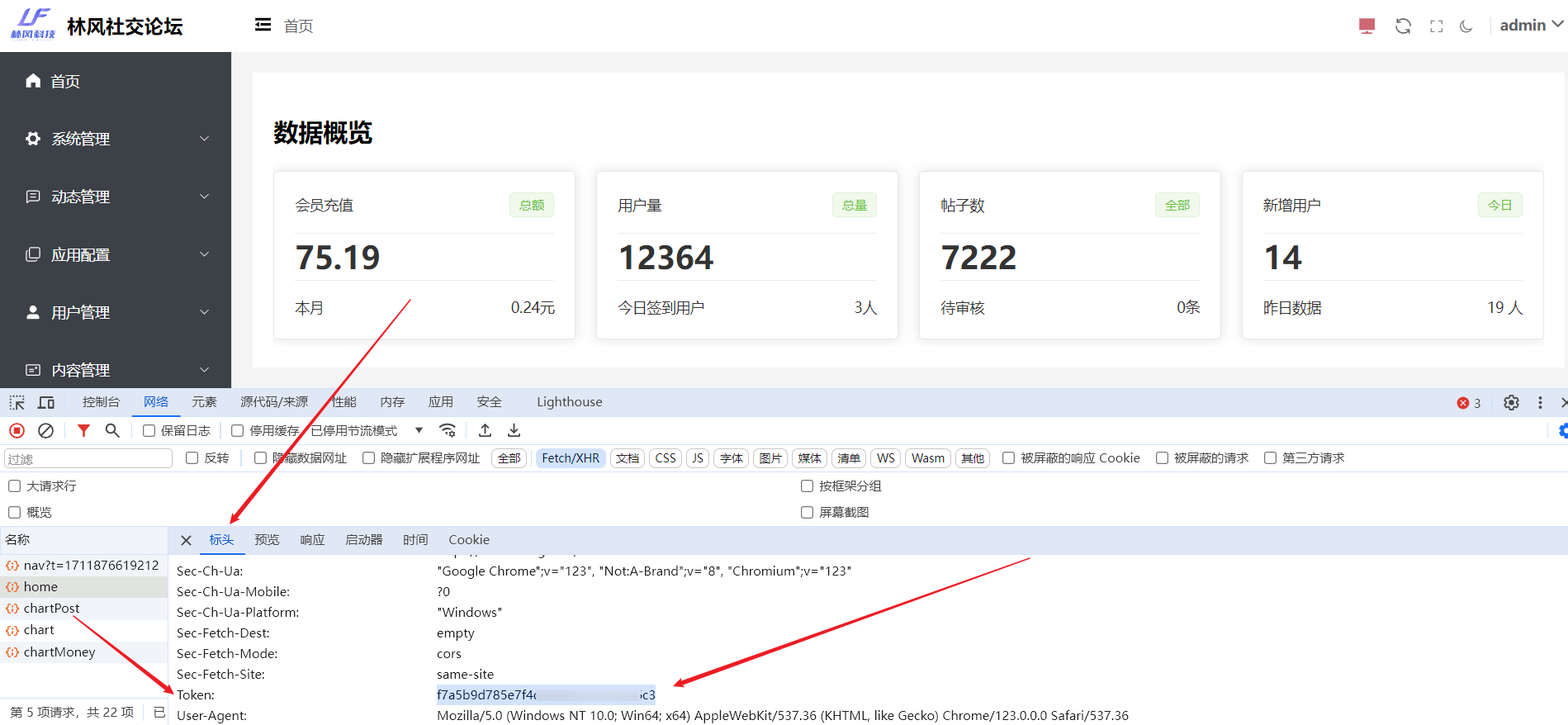Click the network search magnifier icon
The image size is (1568, 725).
point(112,430)
